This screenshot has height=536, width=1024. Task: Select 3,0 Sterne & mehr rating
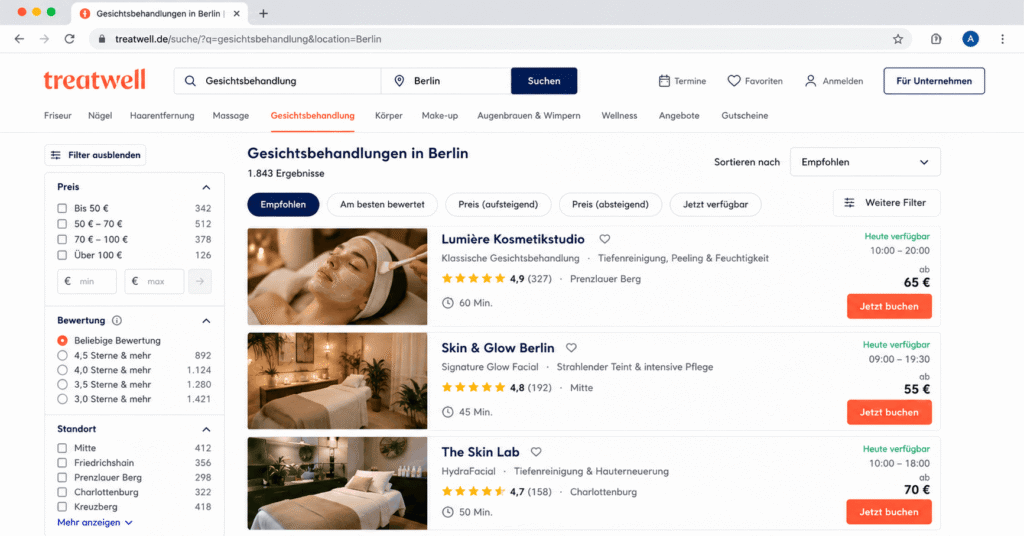pos(62,399)
